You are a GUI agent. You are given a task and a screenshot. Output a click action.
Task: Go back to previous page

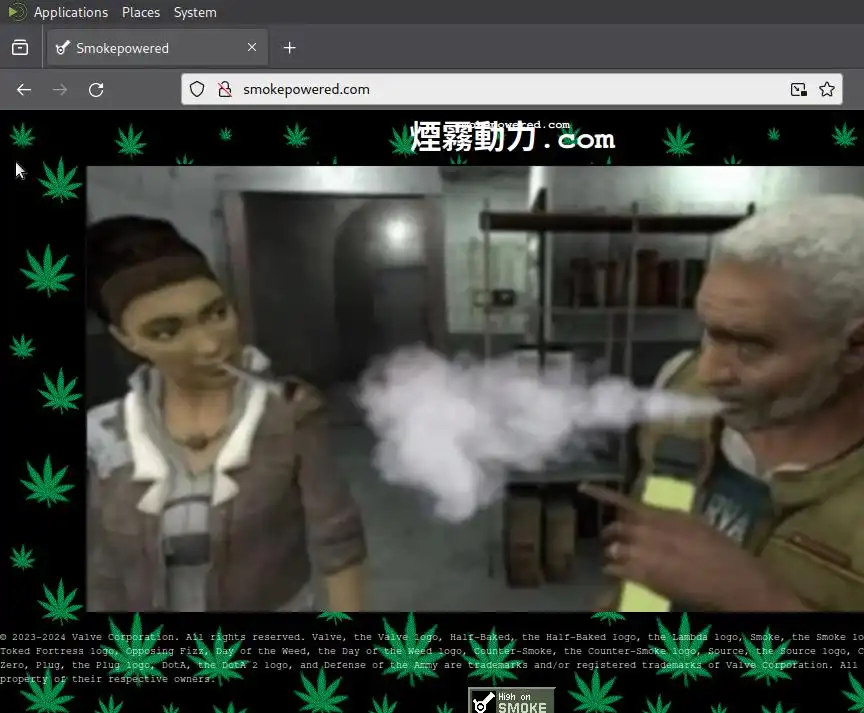tap(24, 89)
